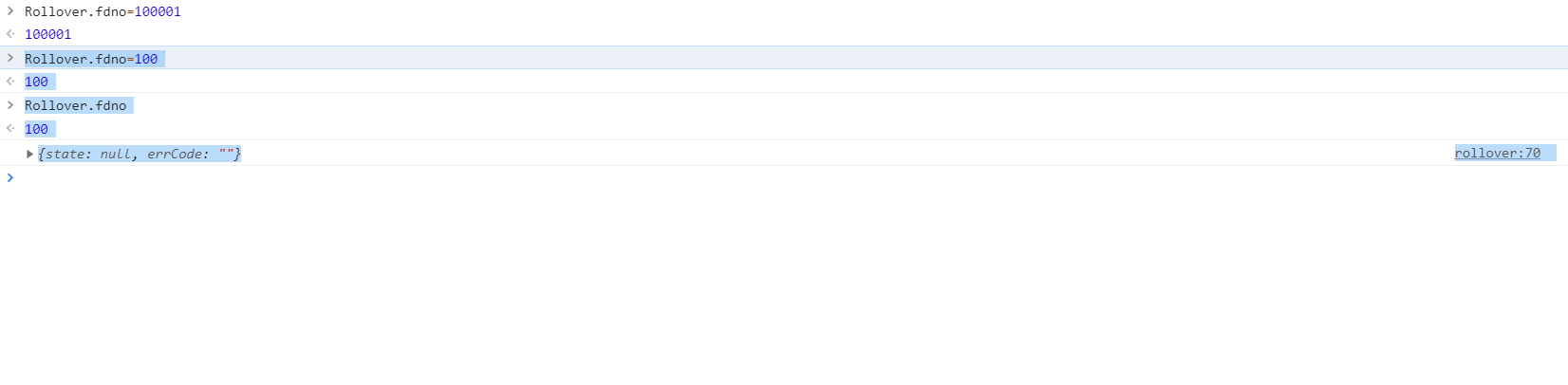Click the input chevron beside Rollover.fdno=100001
The image size is (1568, 385).
pos(10,11)
